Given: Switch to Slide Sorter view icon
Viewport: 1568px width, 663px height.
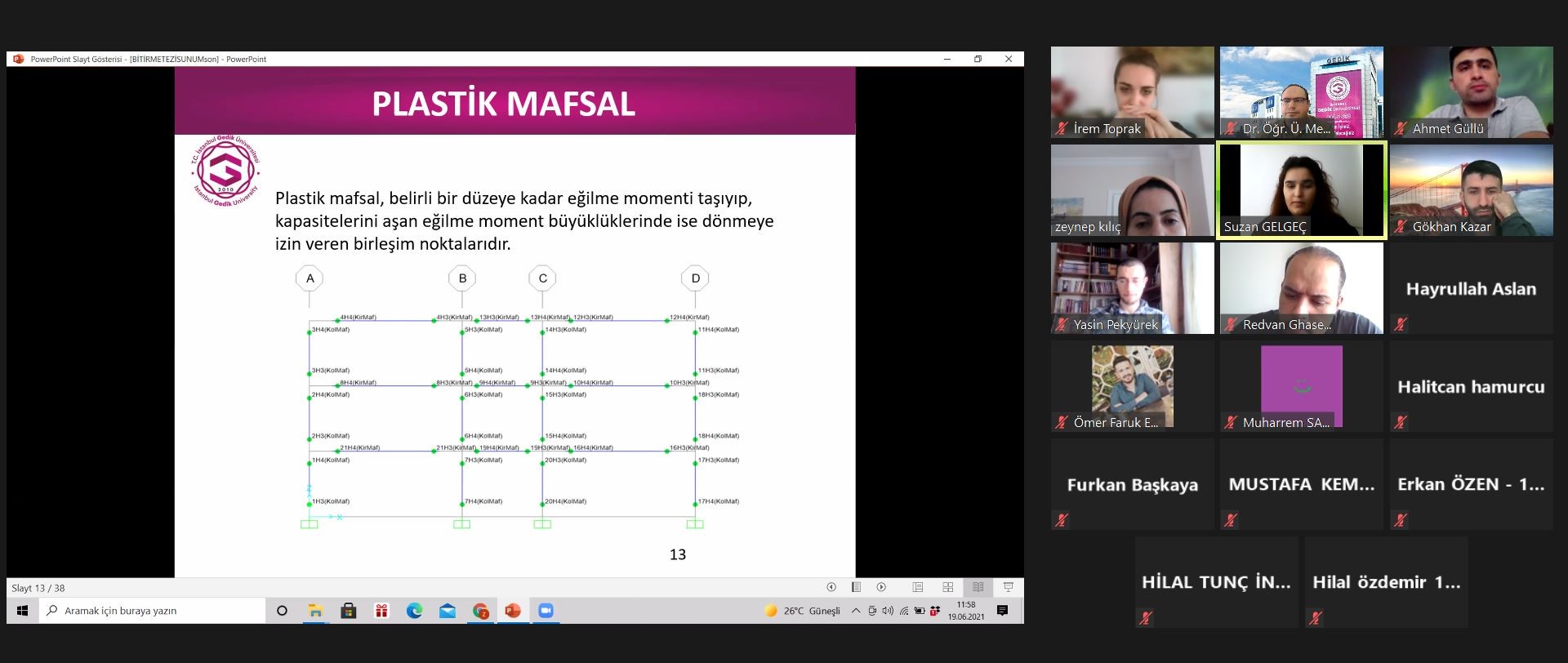Looking at the screenshot, I should [948, 587].
